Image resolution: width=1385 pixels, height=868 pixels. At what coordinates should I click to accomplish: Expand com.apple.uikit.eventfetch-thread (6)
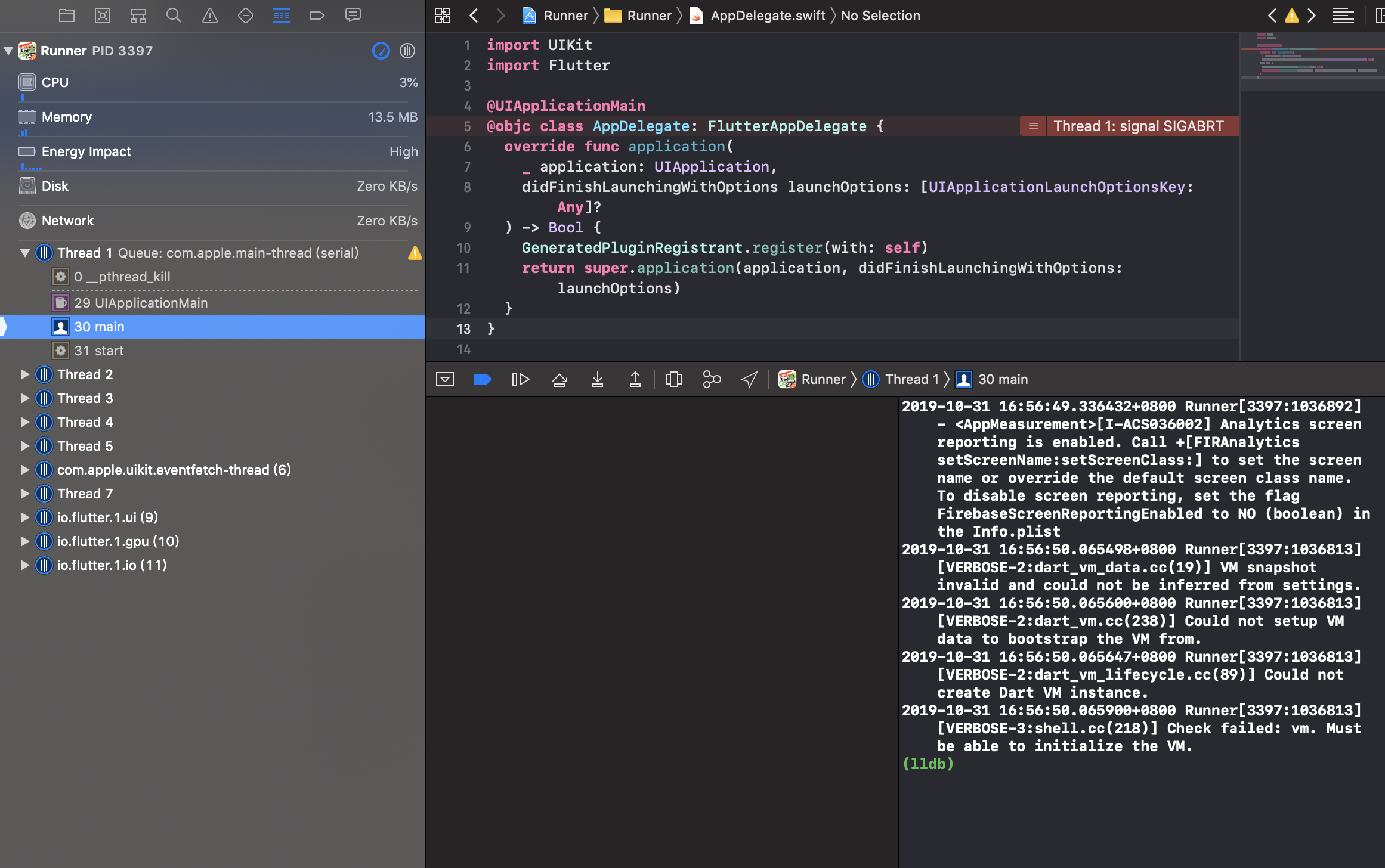pyautogui.click(x=24, y=470)
